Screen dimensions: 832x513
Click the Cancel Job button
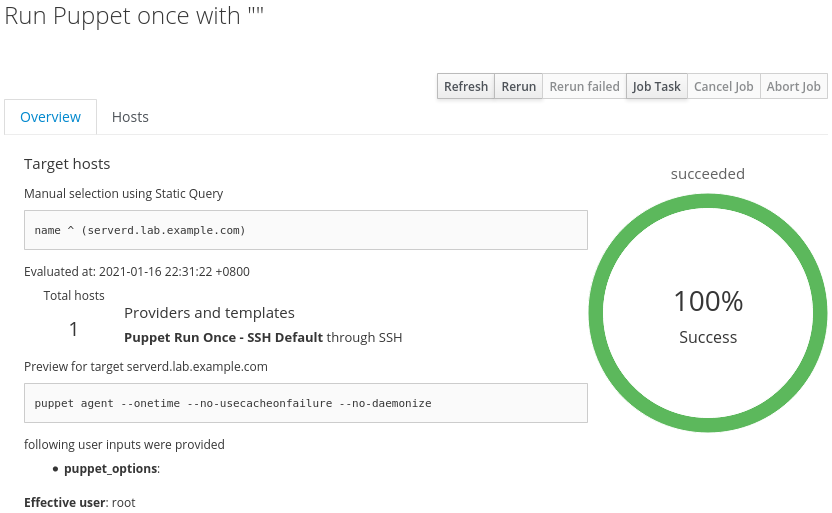coord(723,86)
